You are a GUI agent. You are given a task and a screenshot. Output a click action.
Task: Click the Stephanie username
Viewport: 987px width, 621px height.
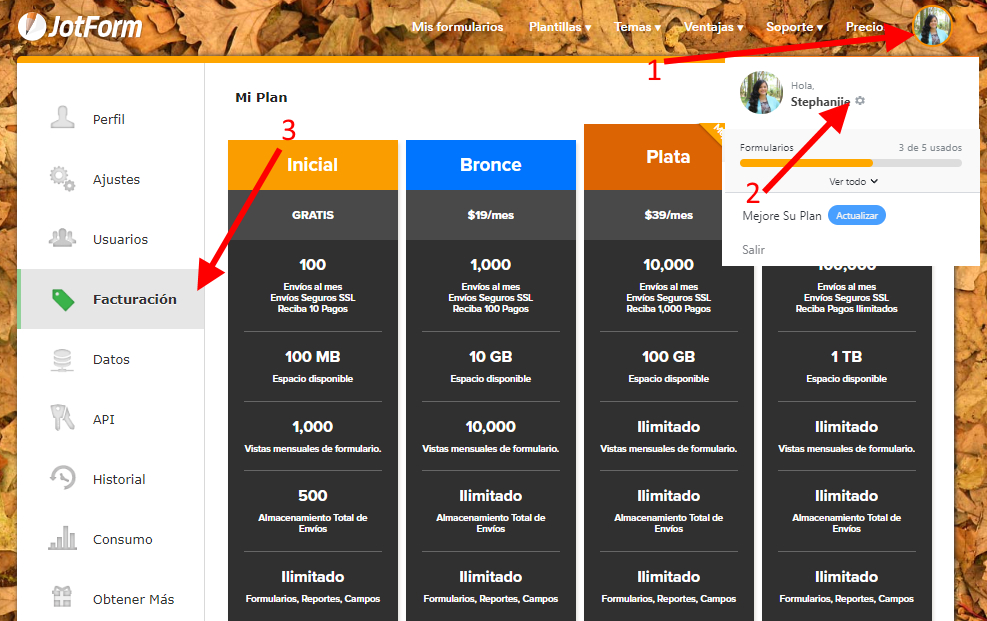pos(820,102)
